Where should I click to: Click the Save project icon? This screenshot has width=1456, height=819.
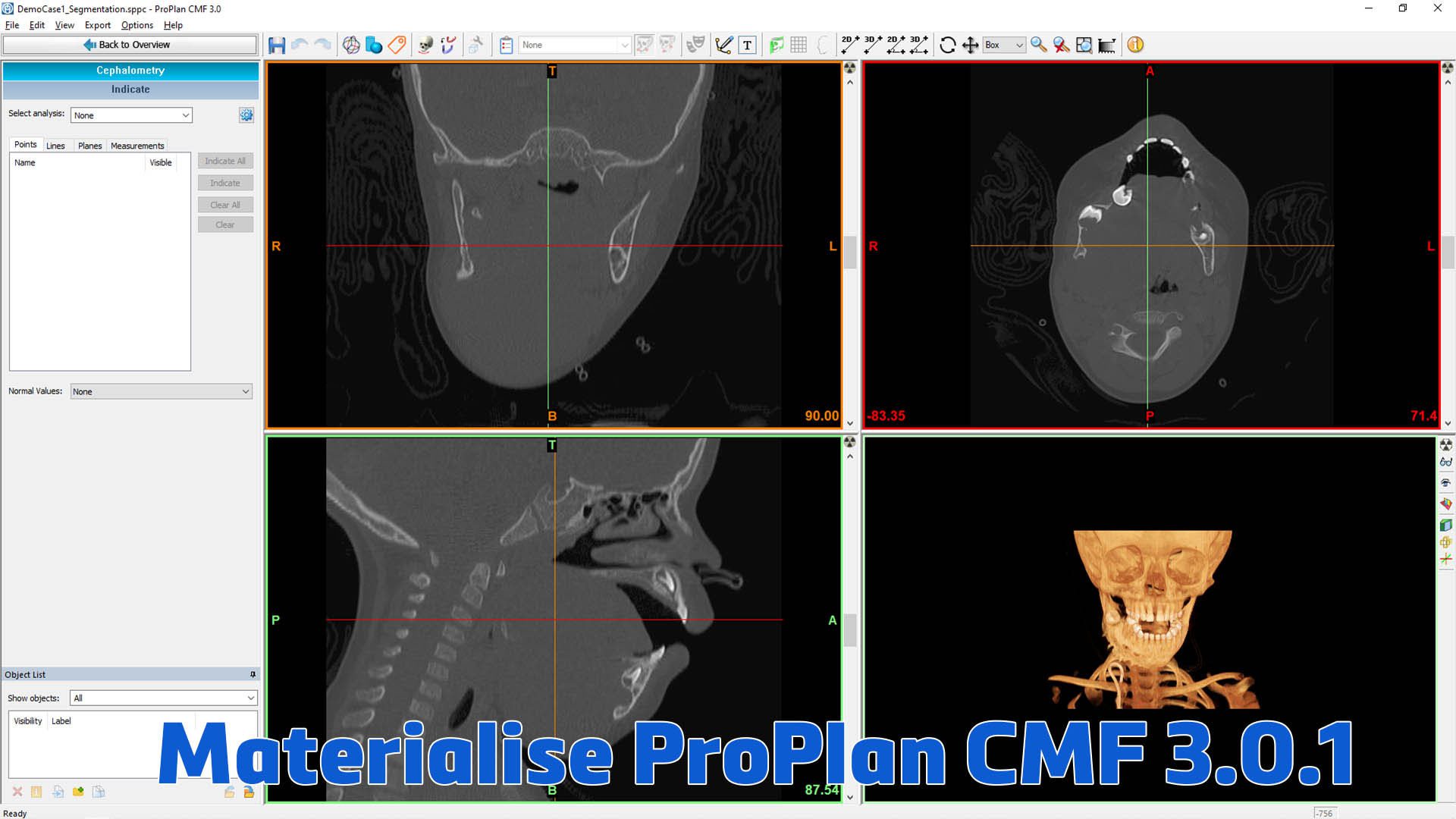coord(277,45)
